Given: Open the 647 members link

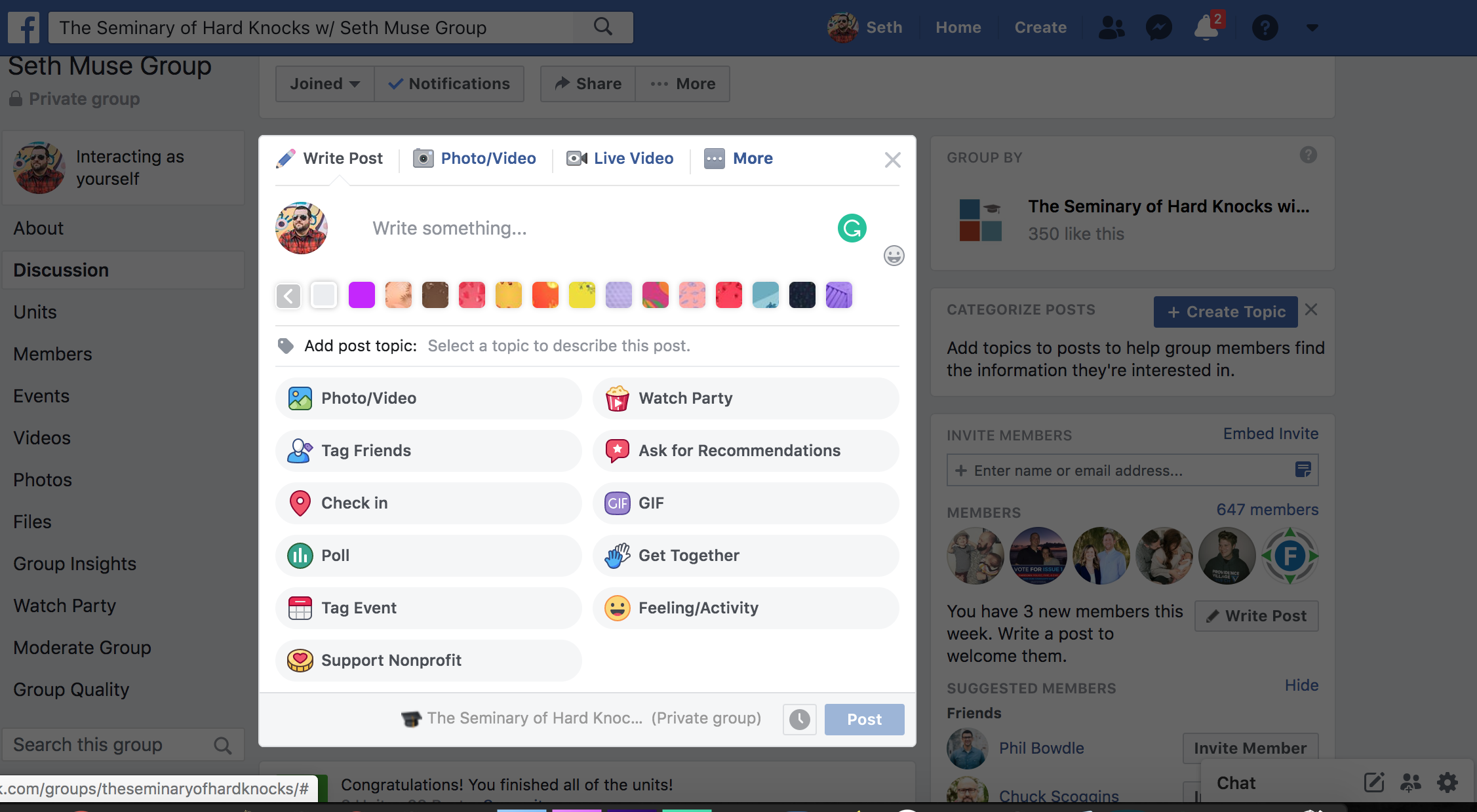Looking at the screenshot, I should click(x=1267, y=510).
